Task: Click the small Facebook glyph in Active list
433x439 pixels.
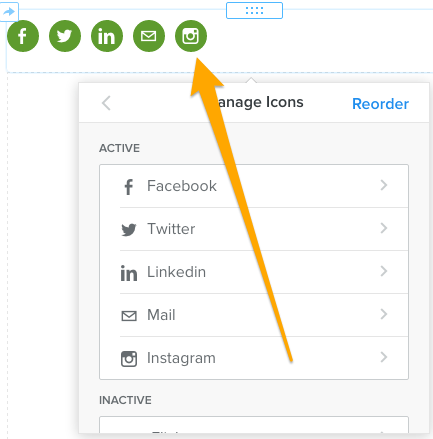Action: (129, 187)
